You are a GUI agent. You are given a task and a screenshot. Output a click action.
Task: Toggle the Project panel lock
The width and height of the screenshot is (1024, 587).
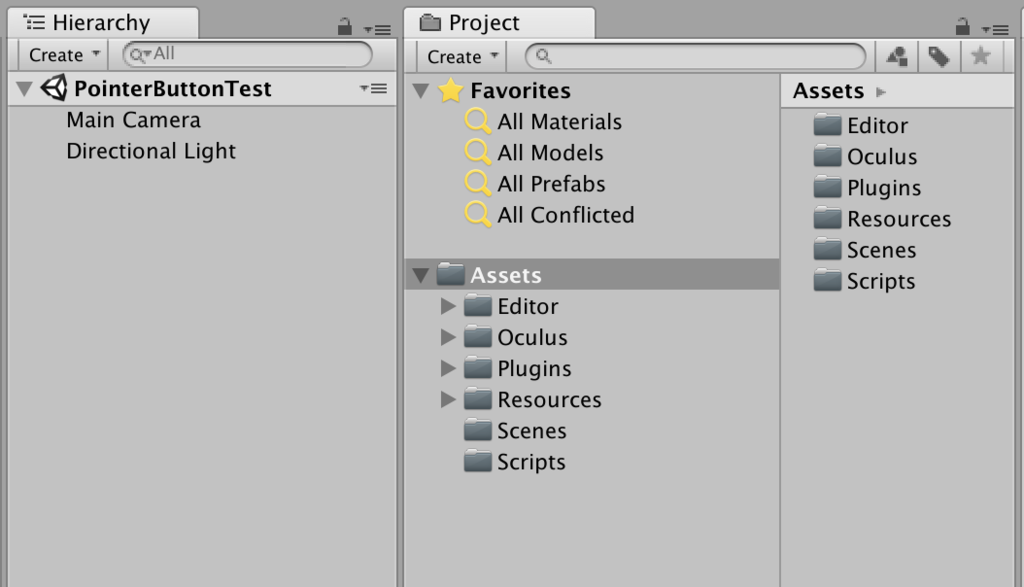coord(963,28)
